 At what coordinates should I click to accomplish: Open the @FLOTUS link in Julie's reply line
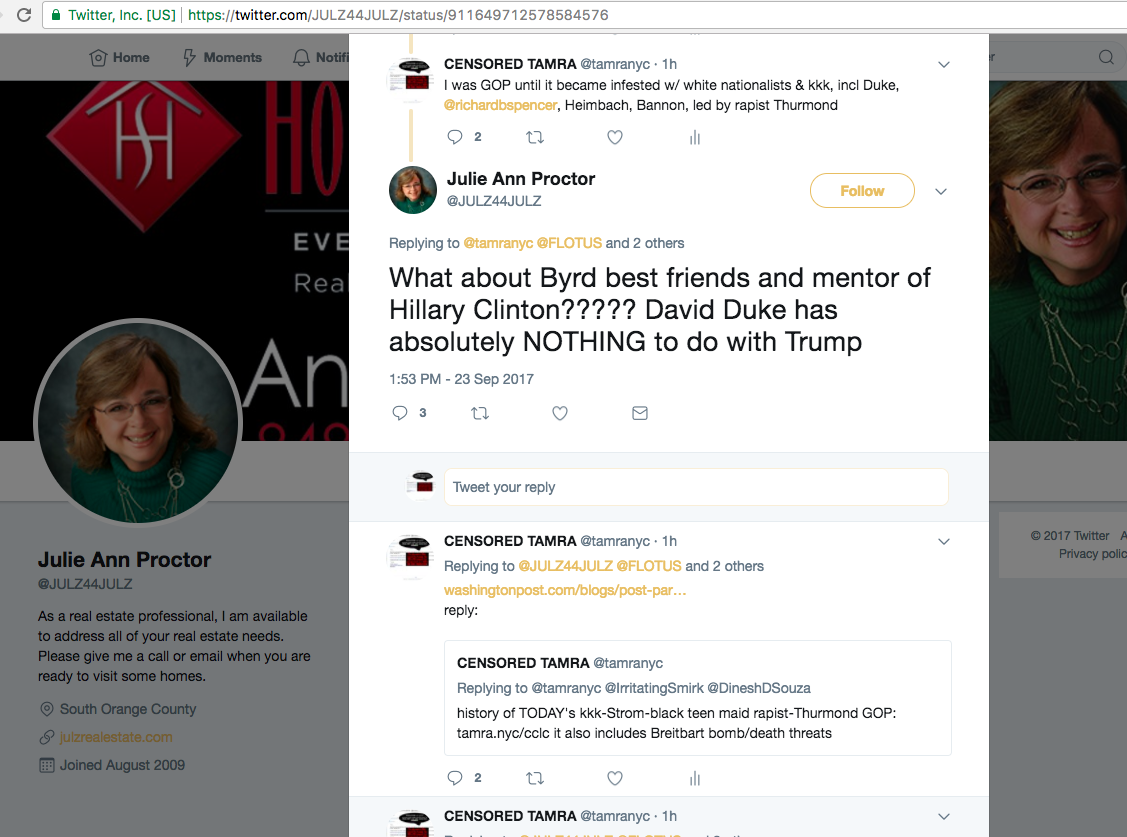(x=569, y=243)
